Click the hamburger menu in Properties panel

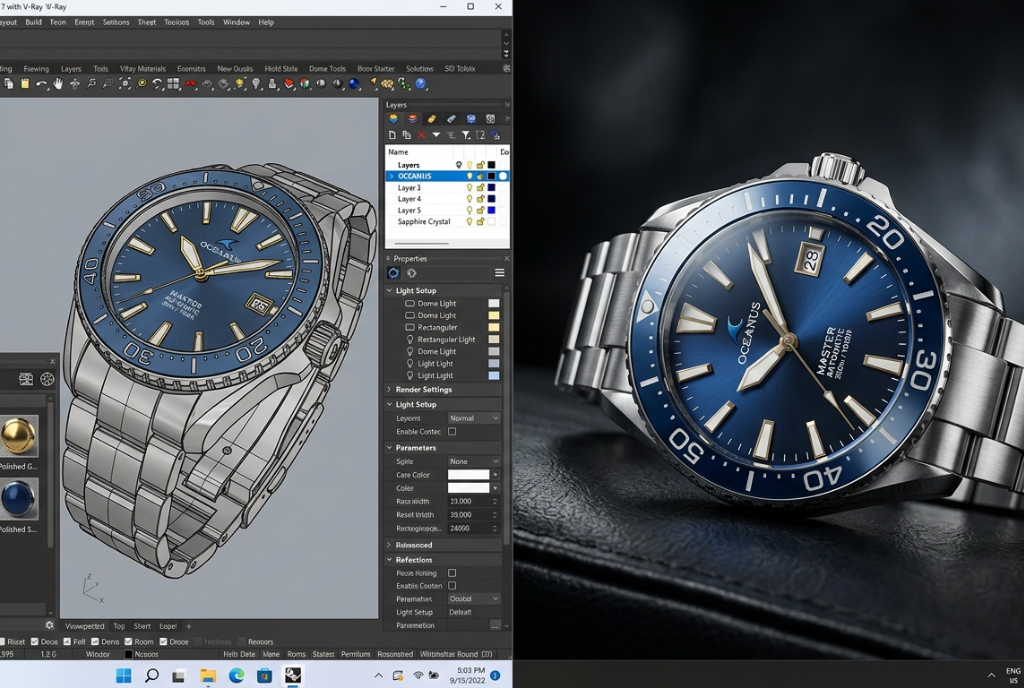click(500, 273)
